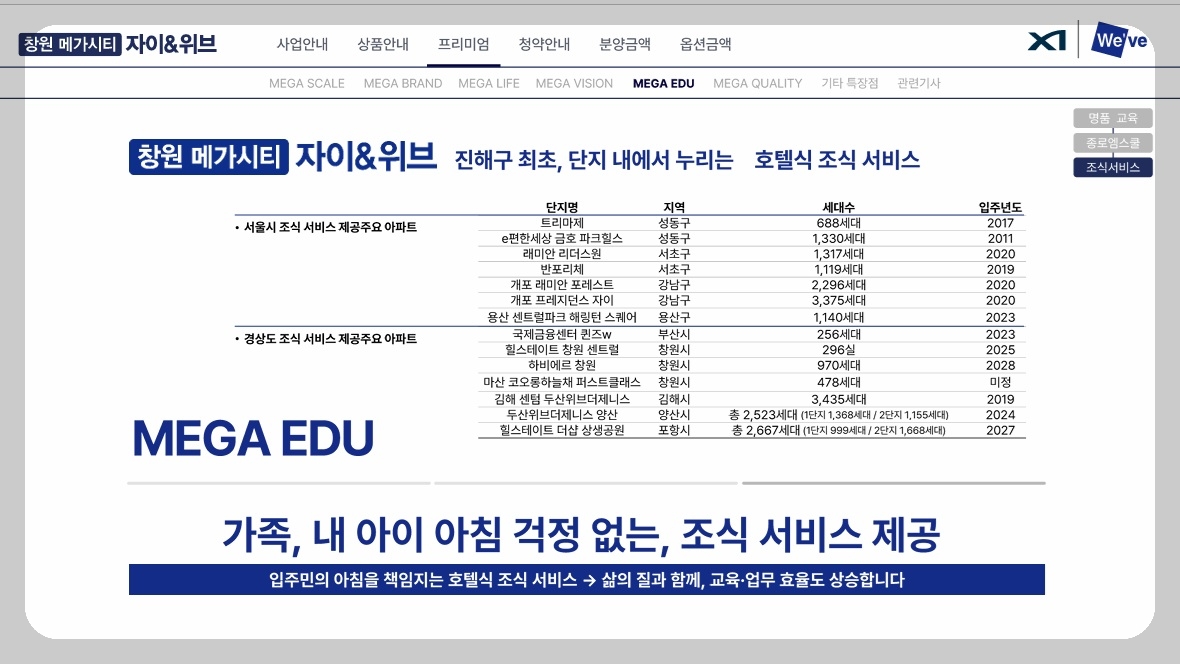Screen dimensions: 1180x664
Task: Click the 용산구 region cell
Action: pyautogui.click(x=674, y=318)
